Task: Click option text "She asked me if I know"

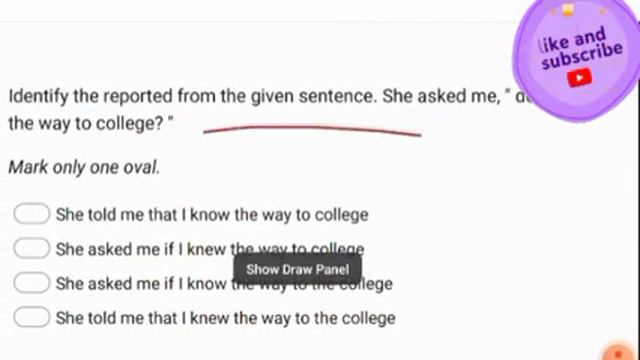Action: [141, 284]
